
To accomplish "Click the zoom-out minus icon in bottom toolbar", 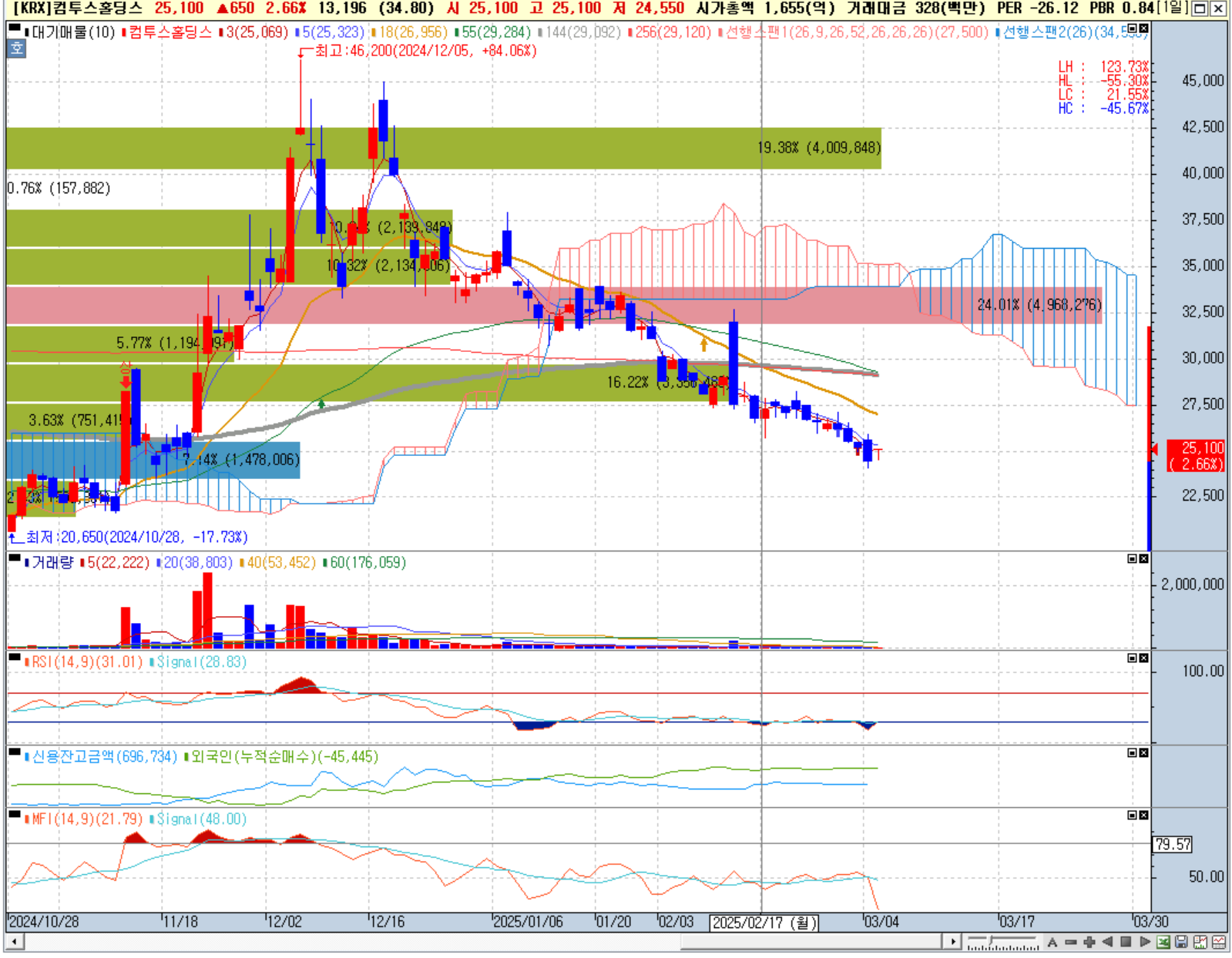I will 1070,942.
